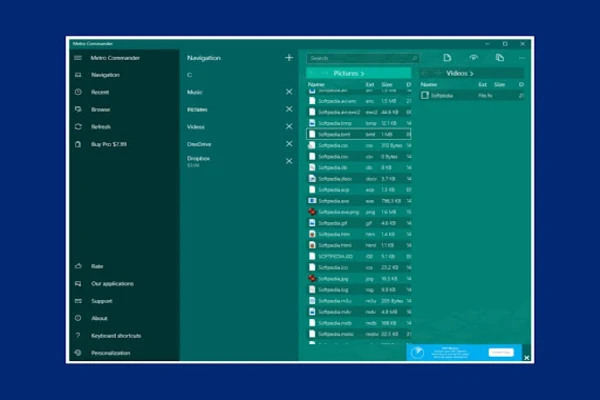Viewport: 600px width, 400px height.
Task: Open the Support entry
Action: point(101,301)
